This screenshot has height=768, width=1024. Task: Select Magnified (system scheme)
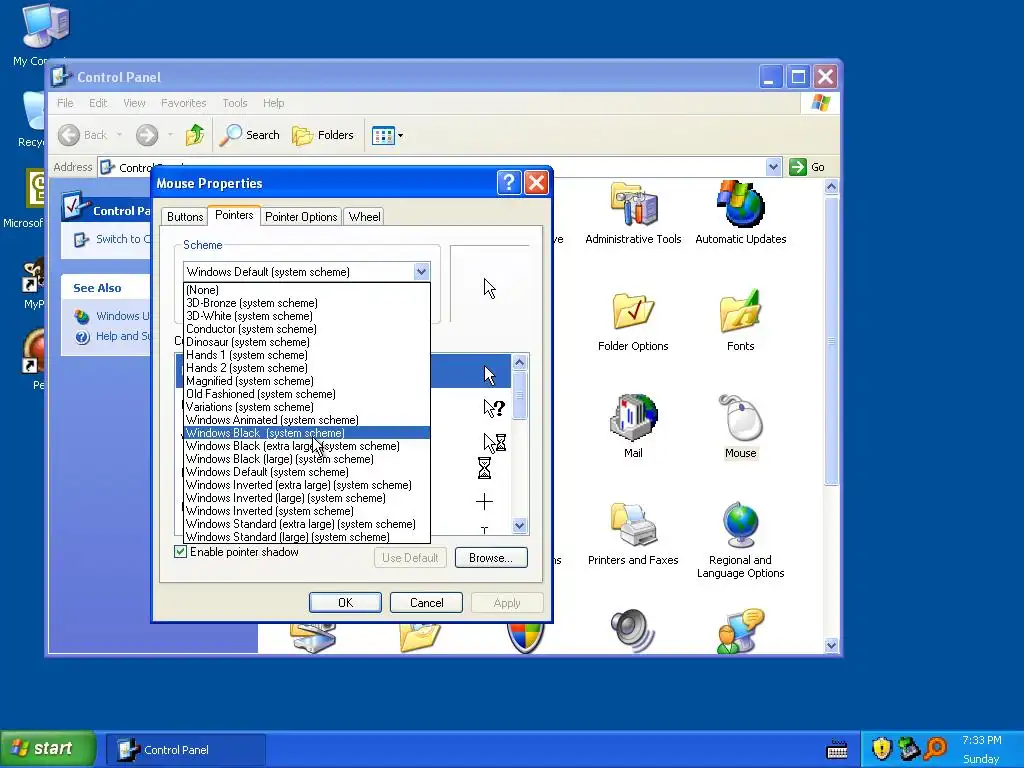click(307, 381)
